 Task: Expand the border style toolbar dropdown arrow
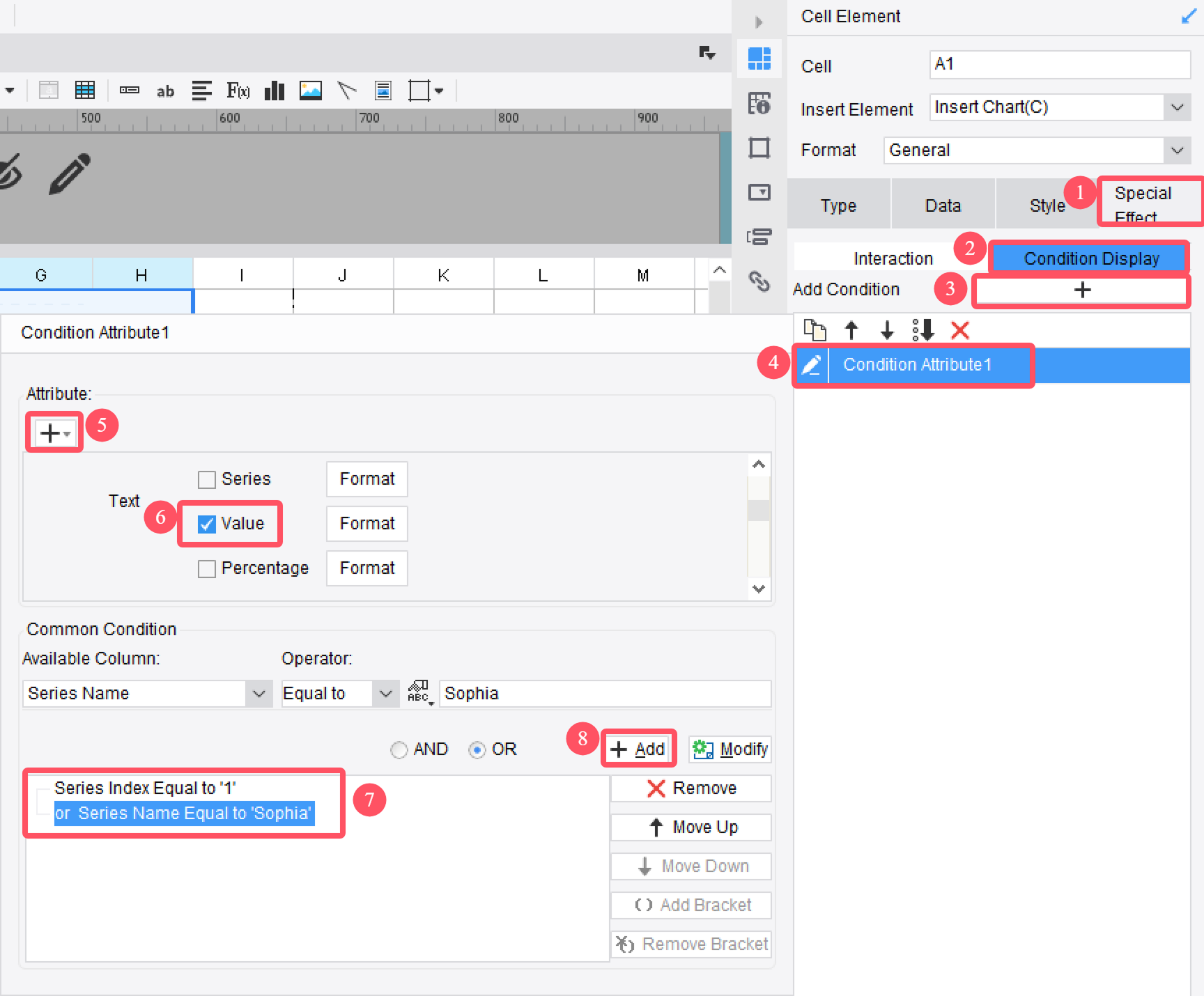click(x=439, y=91)
